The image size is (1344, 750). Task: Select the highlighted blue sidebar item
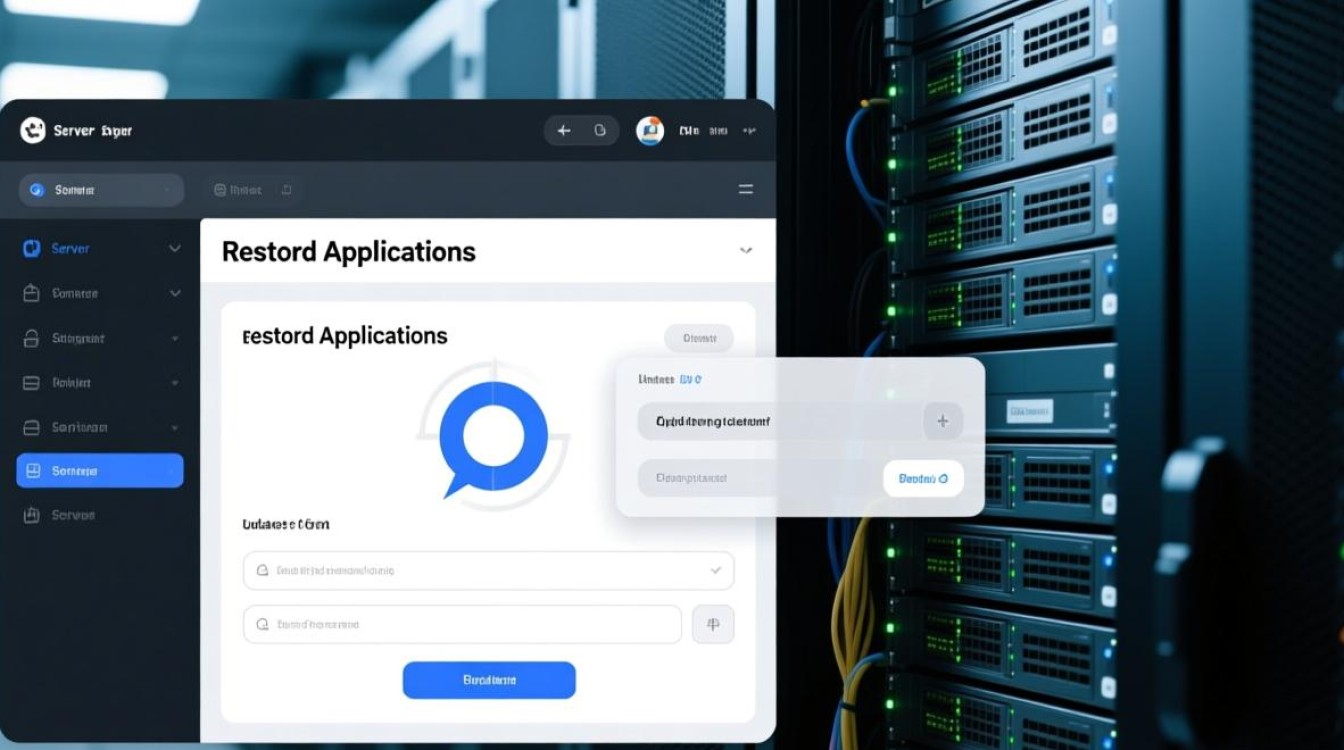click(100, 470)
